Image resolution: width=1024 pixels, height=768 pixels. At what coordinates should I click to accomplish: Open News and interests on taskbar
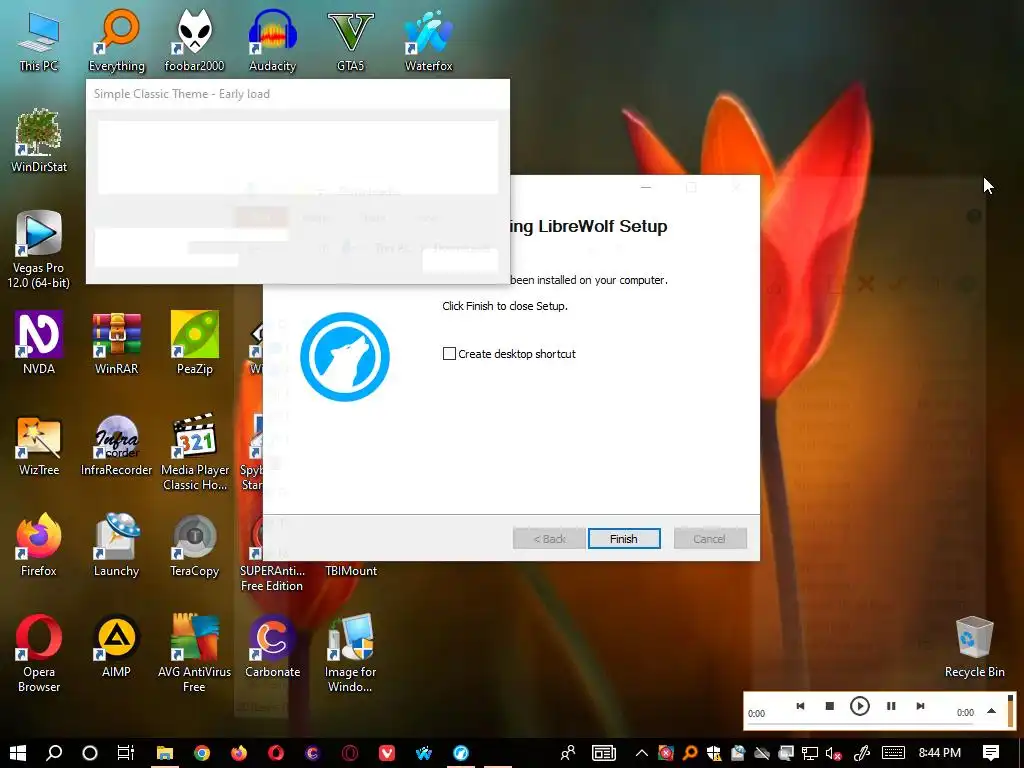click(604, 753)
